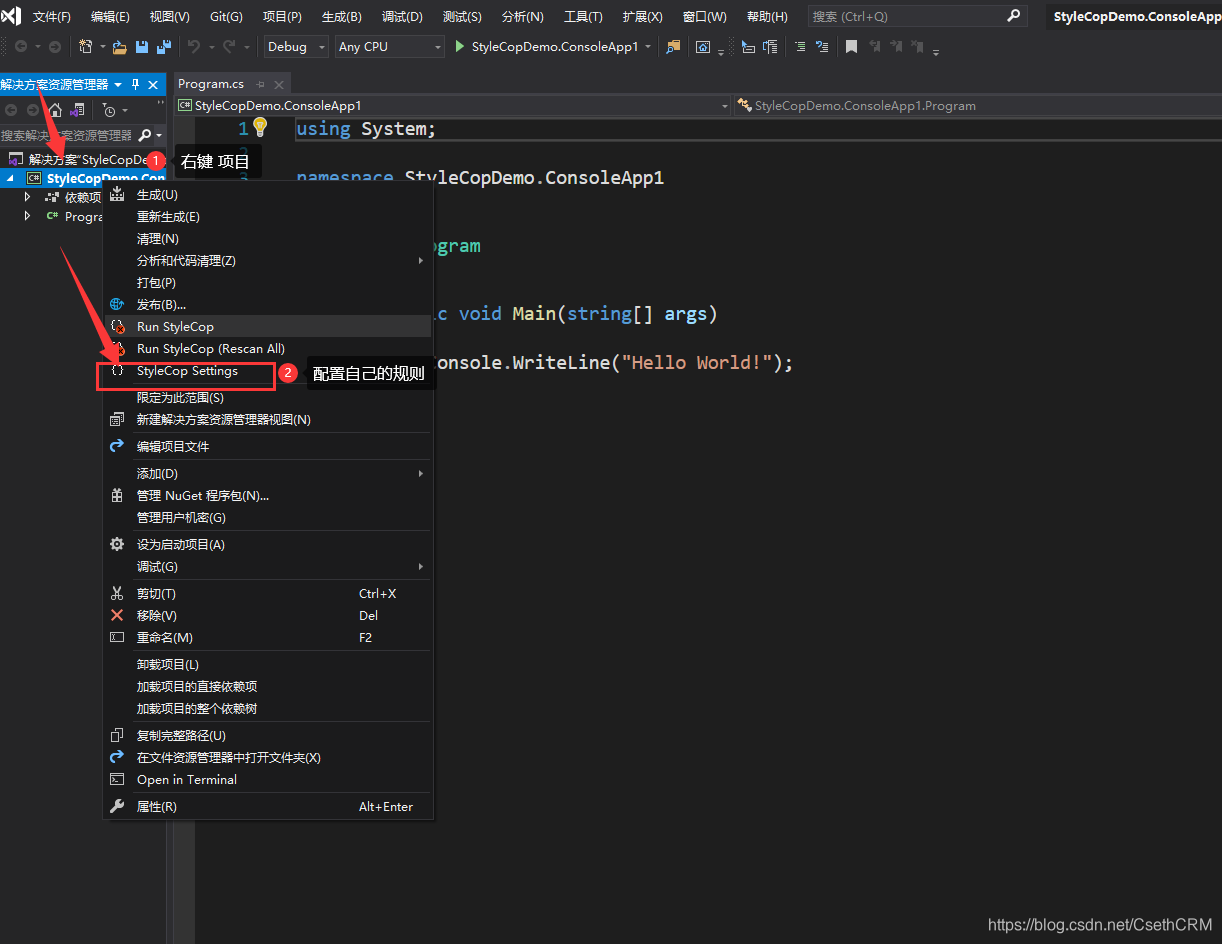Select the 解决方案 "StyleCopDemo" tree row
Screen dimensions: 1222x944
click(x=83, y=160)
